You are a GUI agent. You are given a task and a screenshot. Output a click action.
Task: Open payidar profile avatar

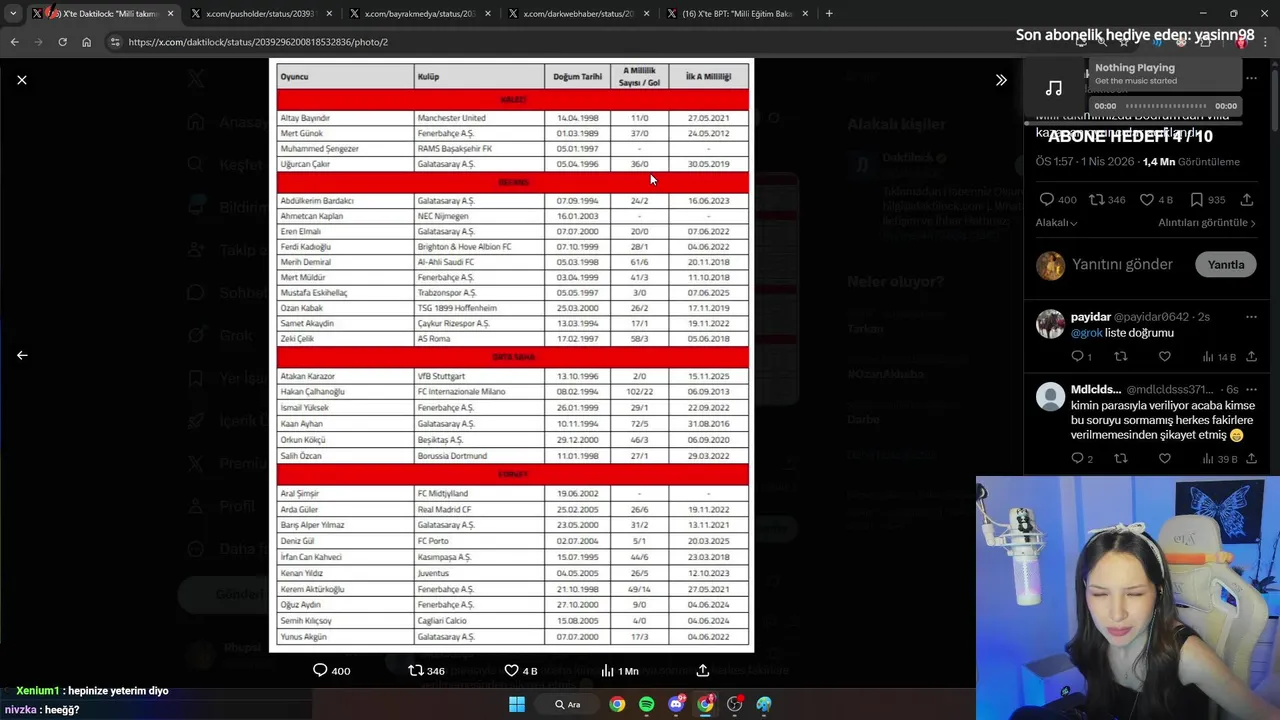click(1050, 324)
